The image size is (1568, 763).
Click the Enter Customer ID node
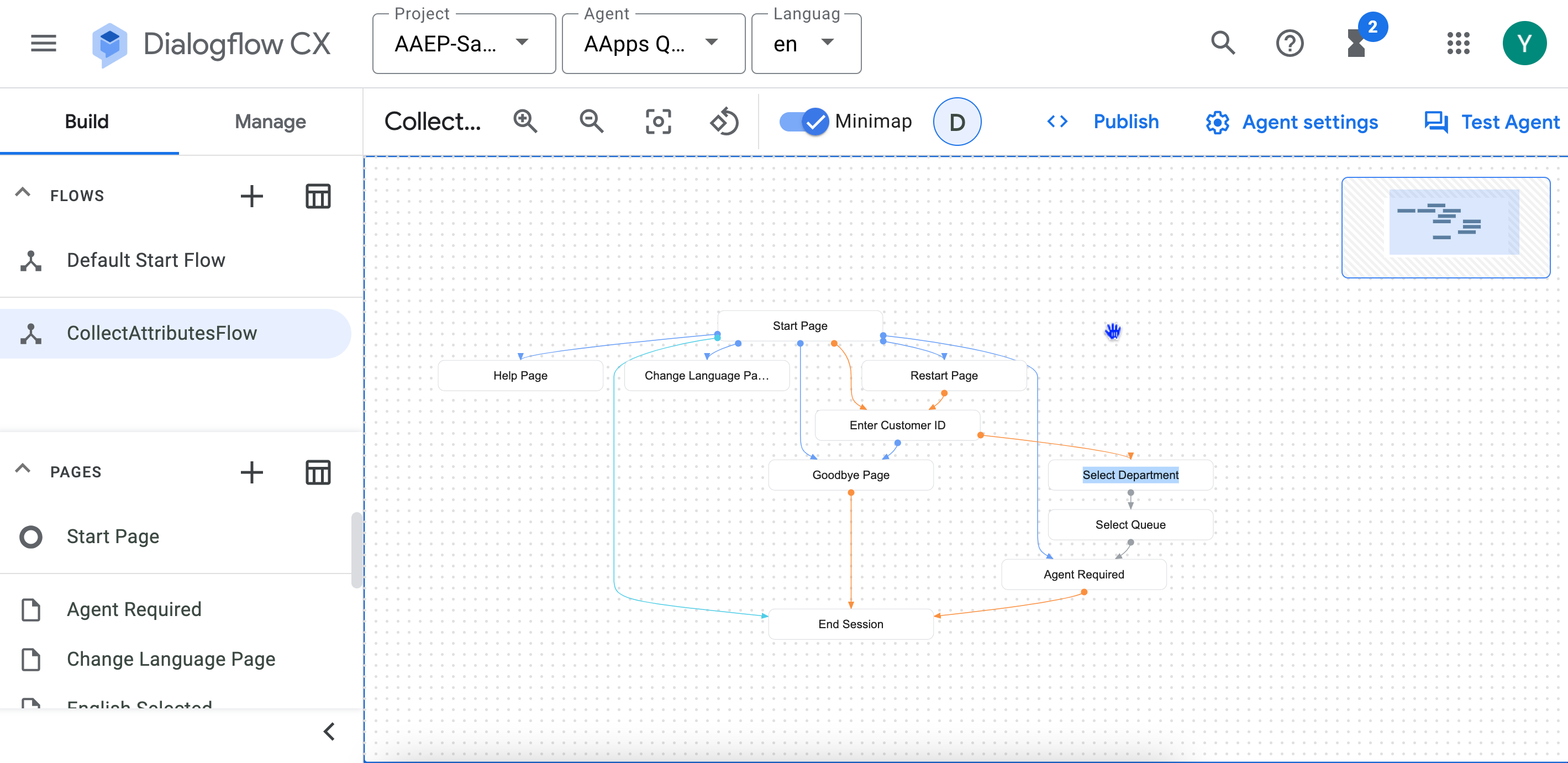[x=897, y=425]
